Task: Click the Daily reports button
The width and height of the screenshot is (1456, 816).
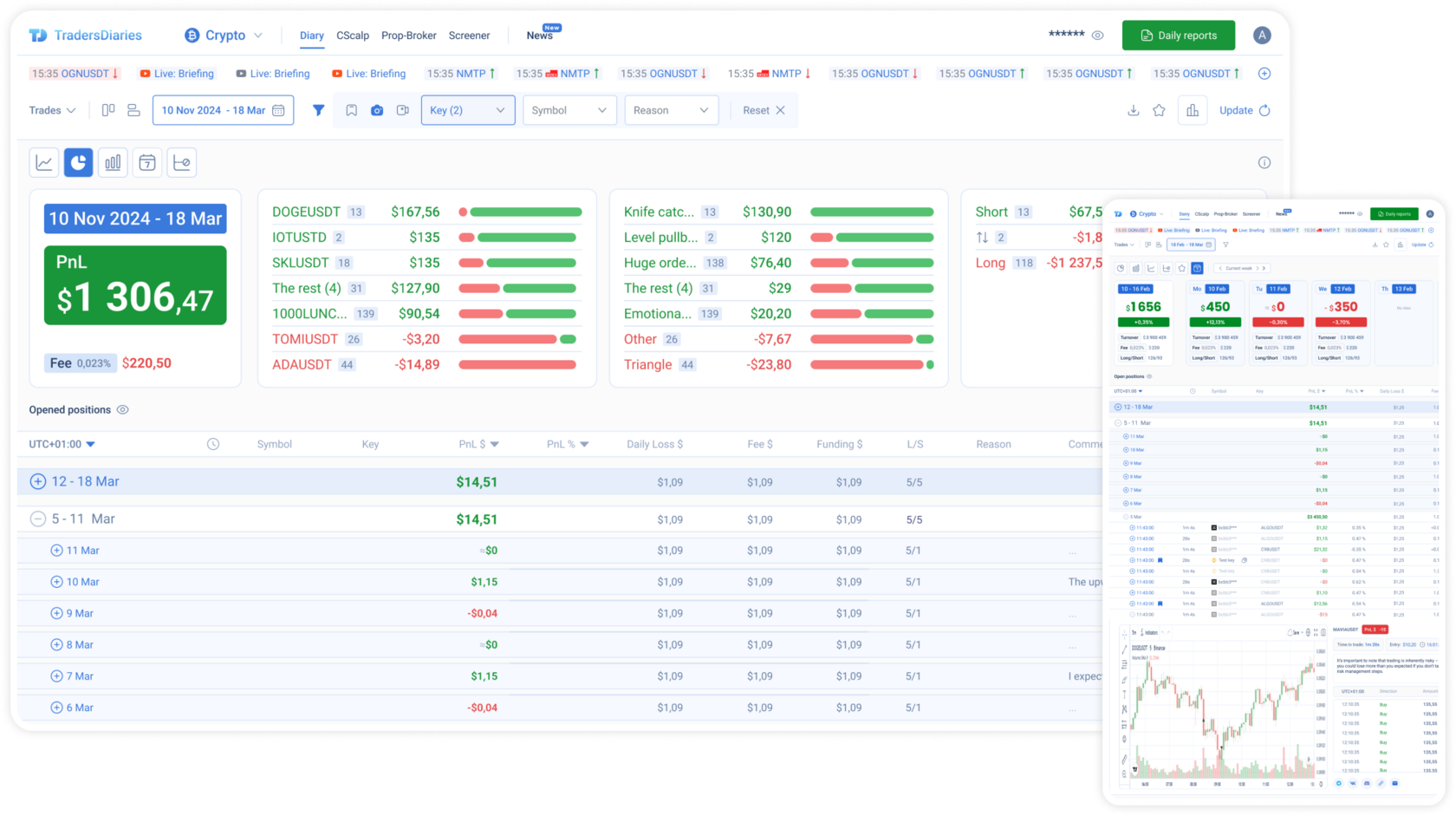Action: tap(1178, 35)
